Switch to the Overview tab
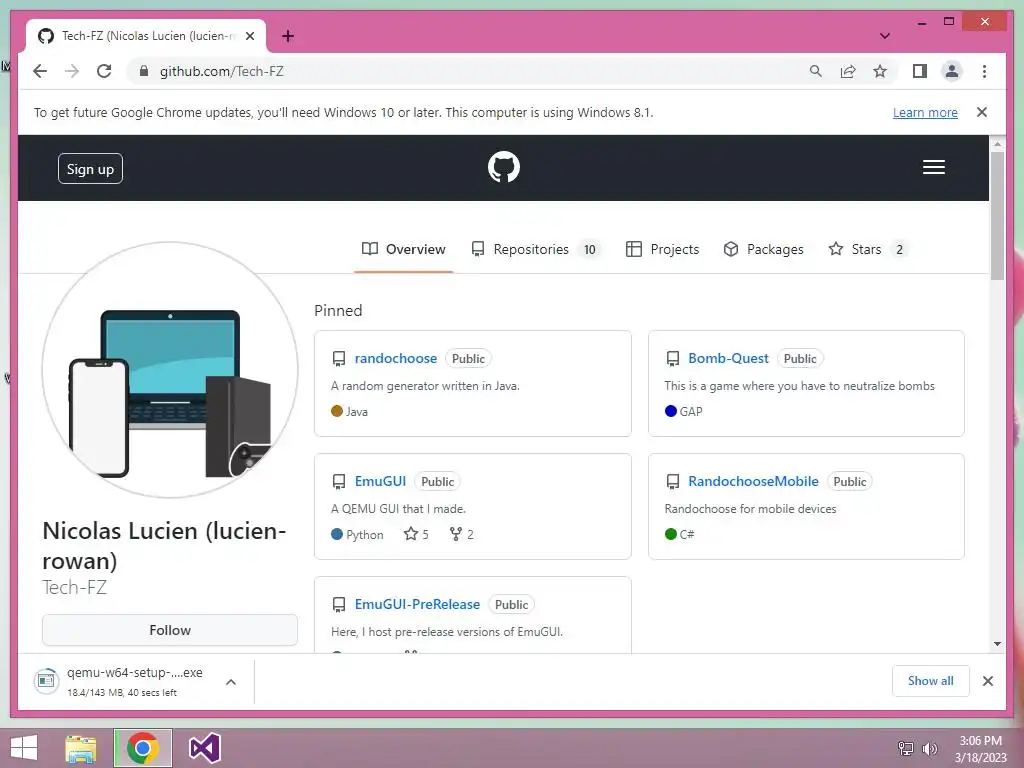The image size is (1024, 768). point(404,249)
